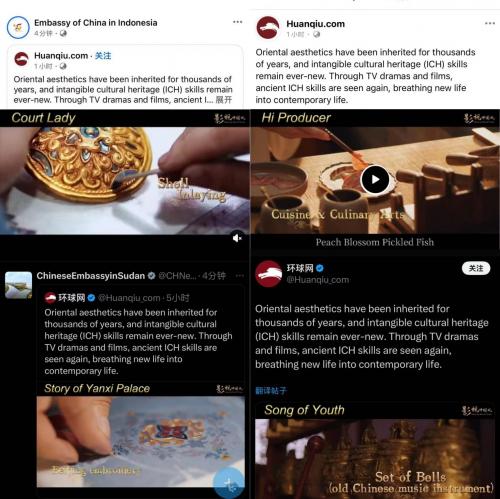The width and height of the screenshot is (500, 499).
Task: Follow Huanqiu.com via the blue 关注 link
Action: 103,56
